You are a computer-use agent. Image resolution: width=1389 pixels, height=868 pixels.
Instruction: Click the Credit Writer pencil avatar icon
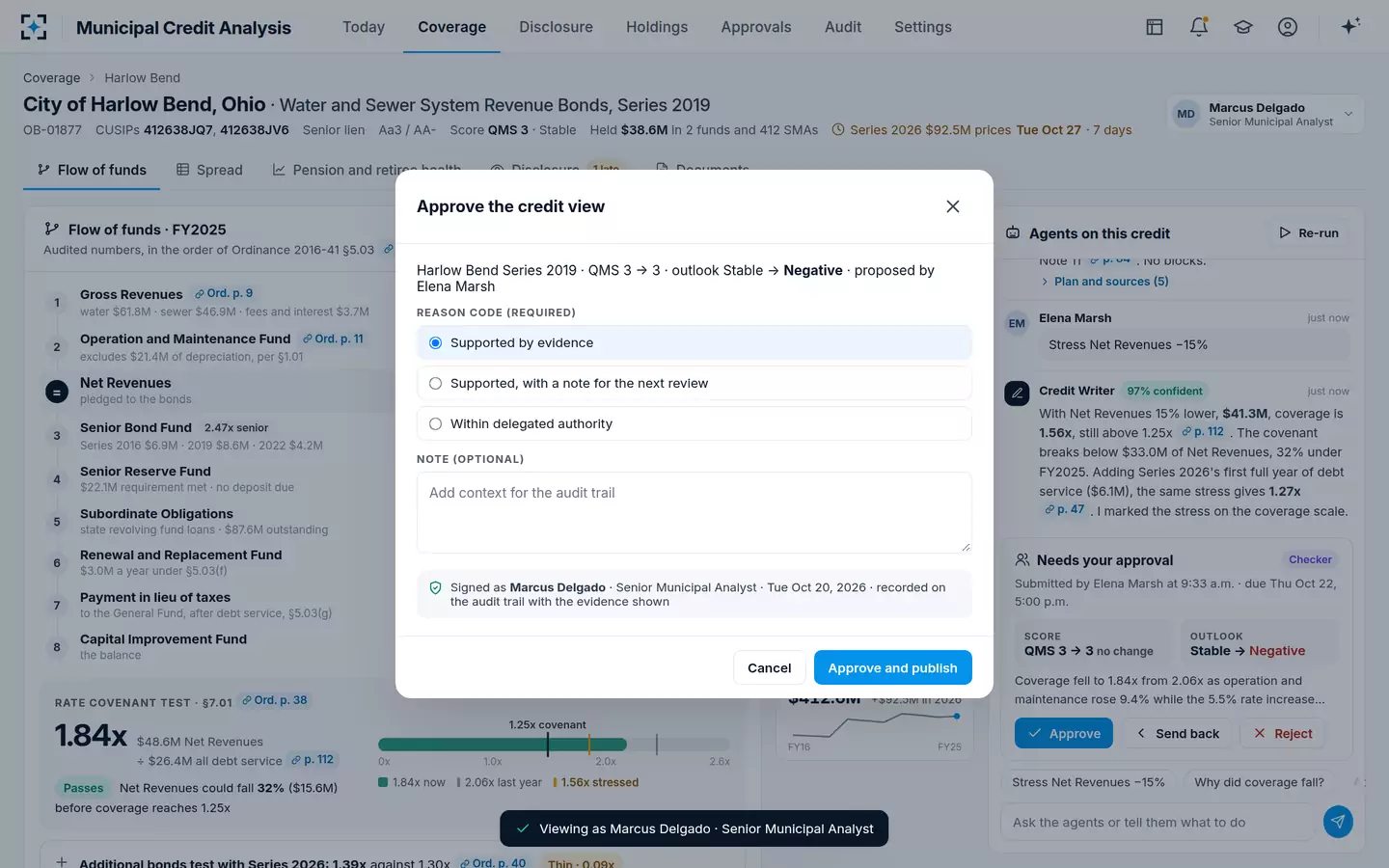(x=1017, y=393)
